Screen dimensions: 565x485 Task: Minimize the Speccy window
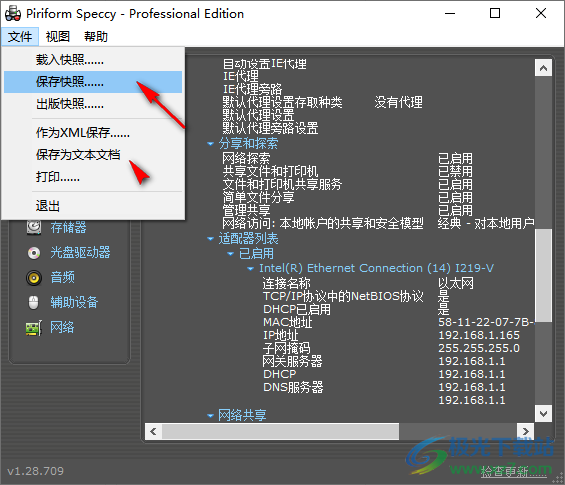point(450,14)
